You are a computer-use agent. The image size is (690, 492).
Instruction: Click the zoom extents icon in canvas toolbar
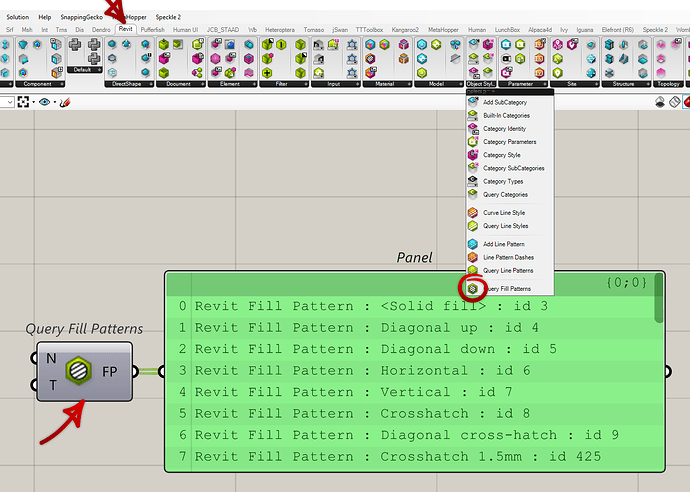(x=23, y=102)
